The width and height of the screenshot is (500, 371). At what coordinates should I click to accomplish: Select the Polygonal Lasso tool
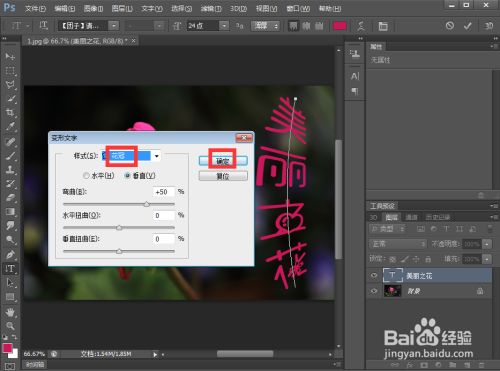[x=10, y=85]
